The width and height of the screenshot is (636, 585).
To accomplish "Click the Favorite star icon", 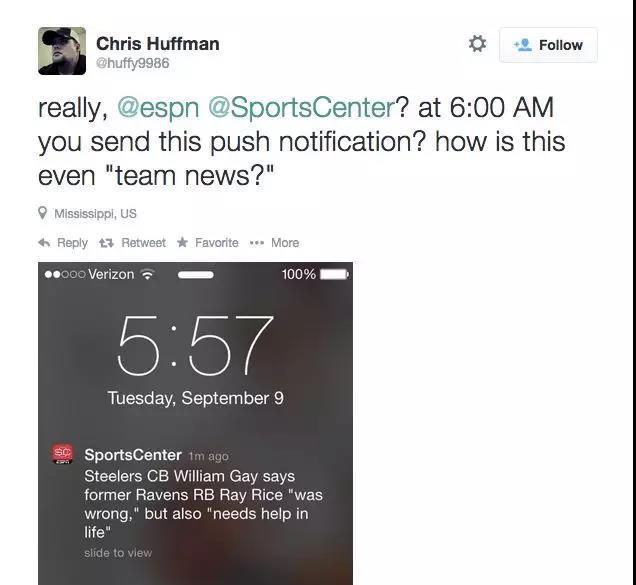I will 183,242.
